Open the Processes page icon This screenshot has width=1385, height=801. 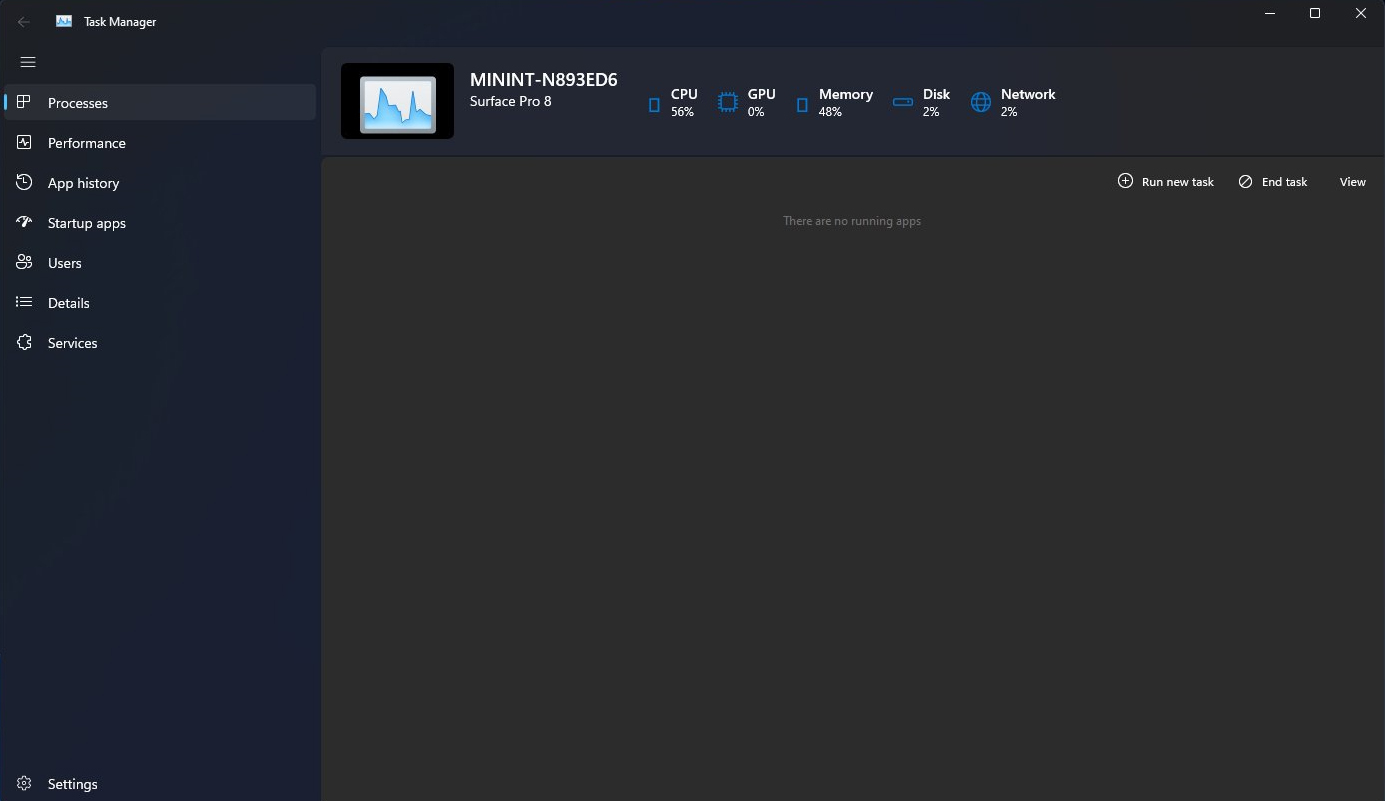25,102
